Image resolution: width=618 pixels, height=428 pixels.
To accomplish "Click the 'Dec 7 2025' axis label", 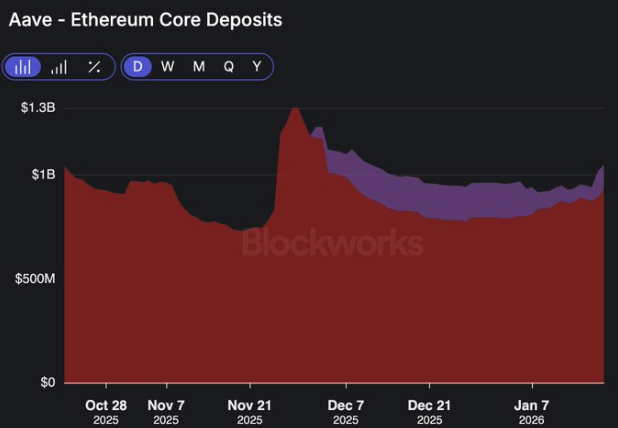I will (346, 412).
